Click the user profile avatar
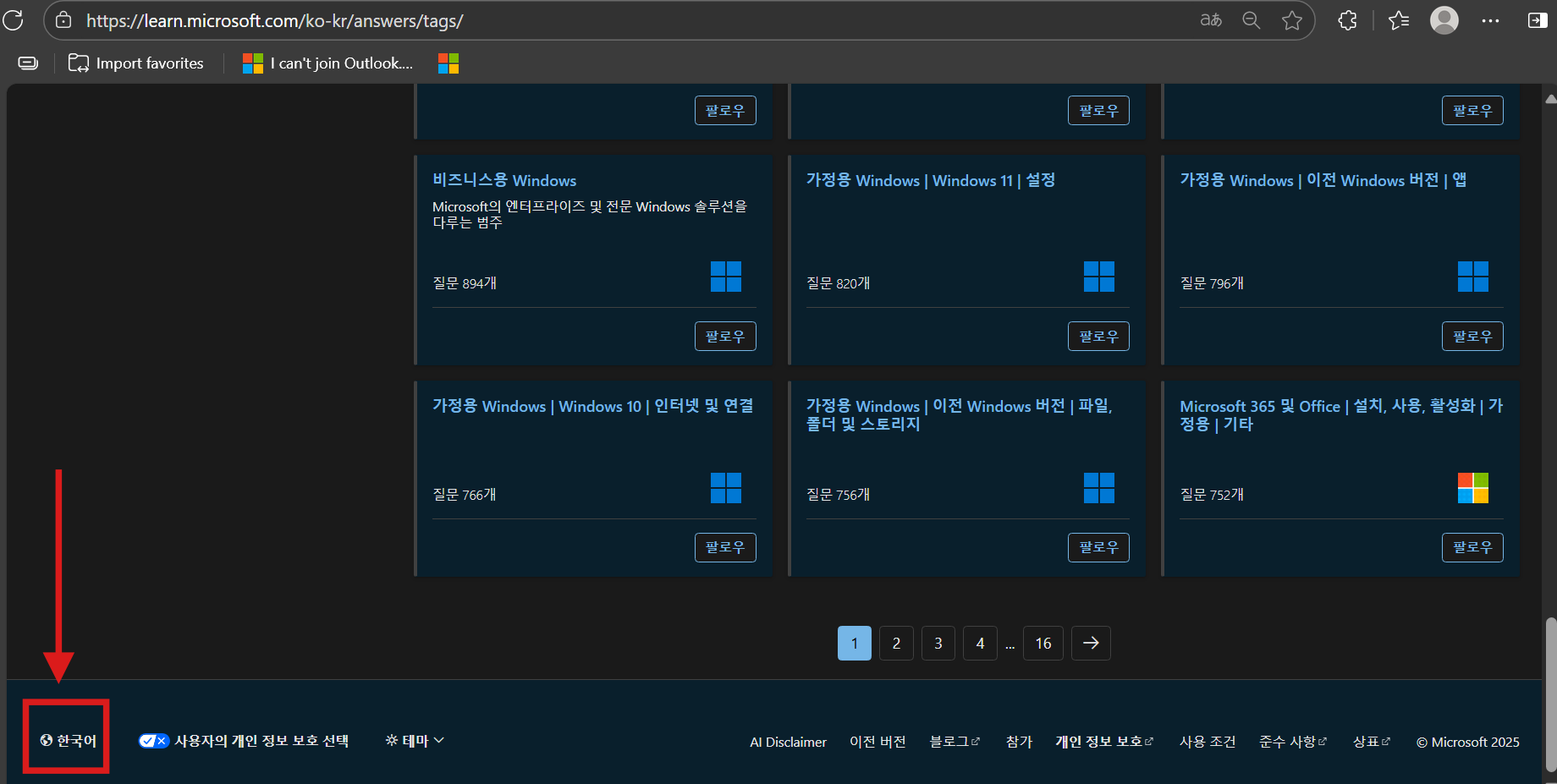 click(x=1444, y=20)
